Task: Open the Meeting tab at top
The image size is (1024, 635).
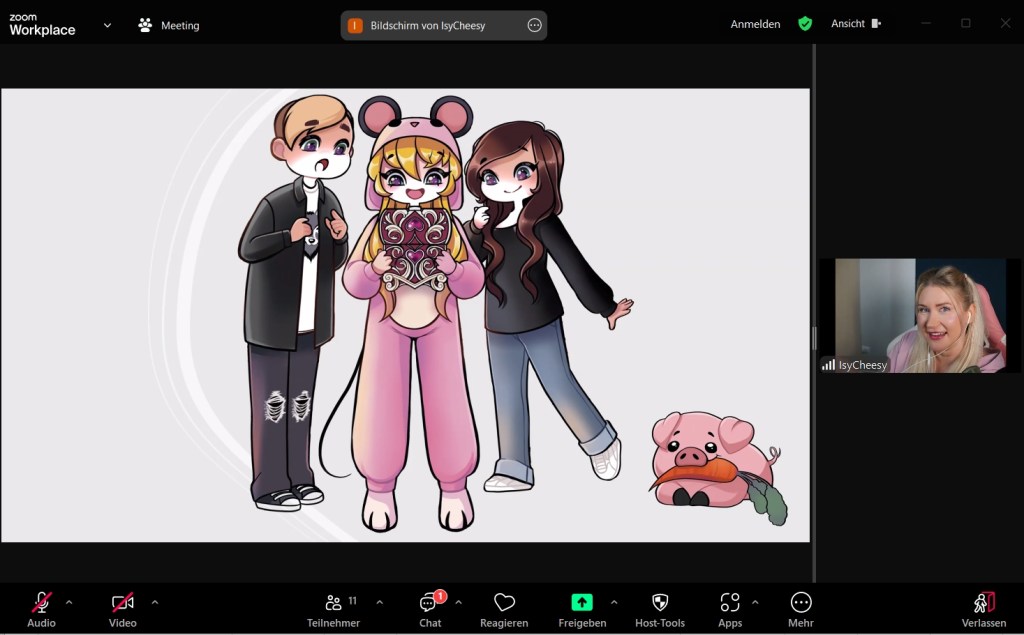Action: click(x=169, y=25)
